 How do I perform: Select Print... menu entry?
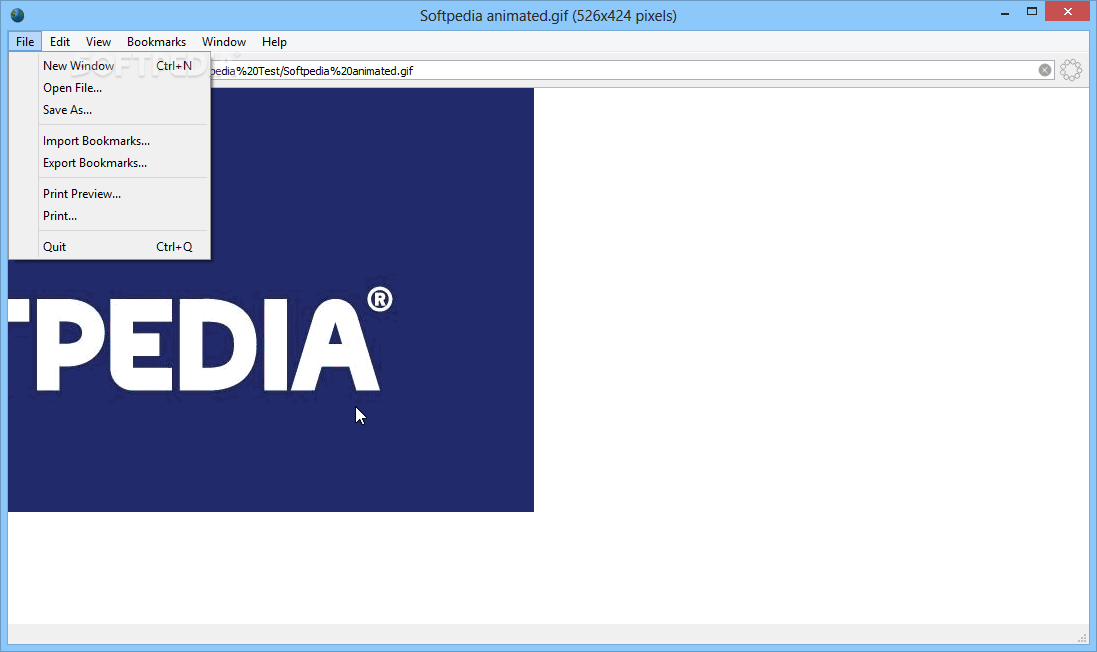[110, 216]
